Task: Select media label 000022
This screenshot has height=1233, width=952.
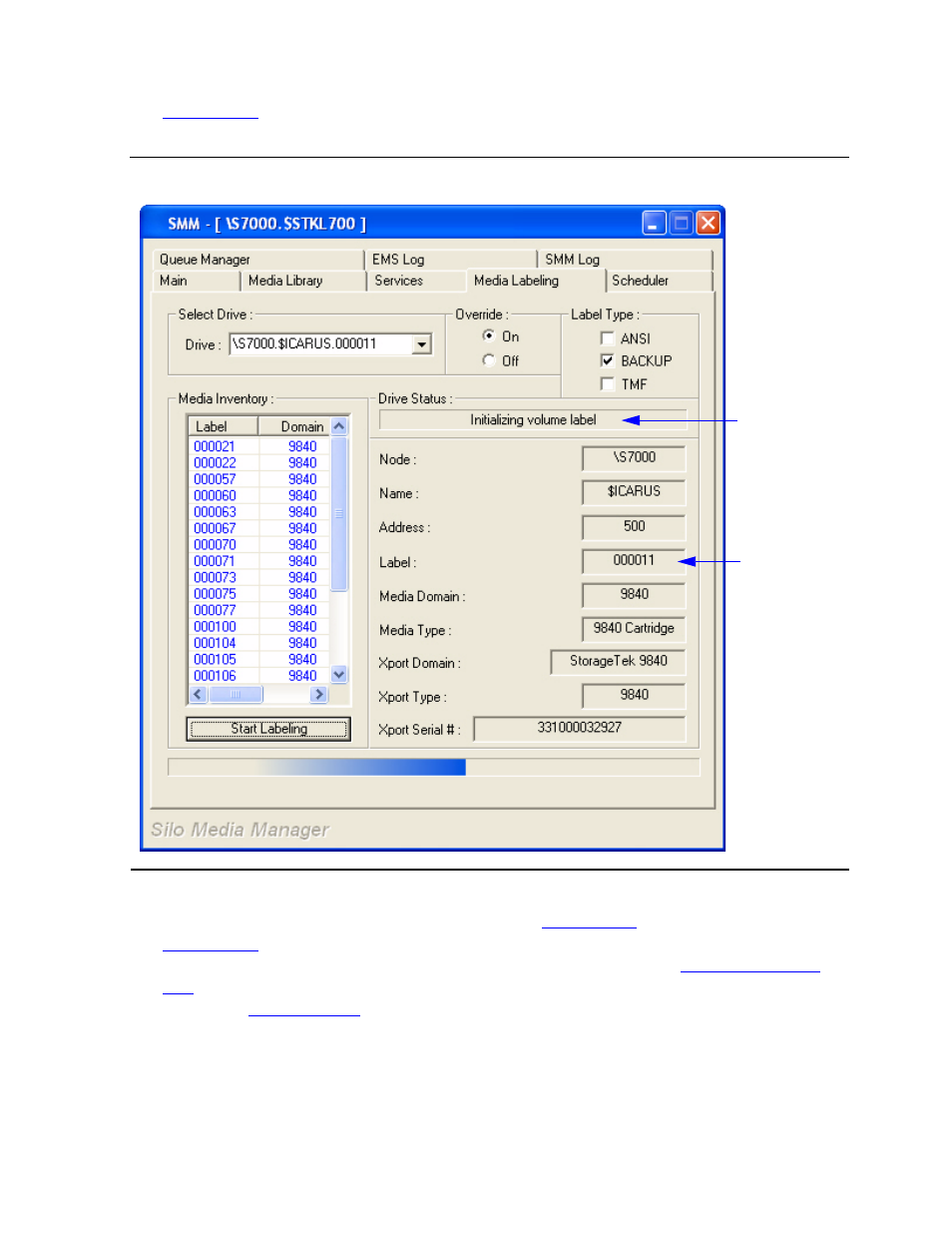Action: [215, 463]
